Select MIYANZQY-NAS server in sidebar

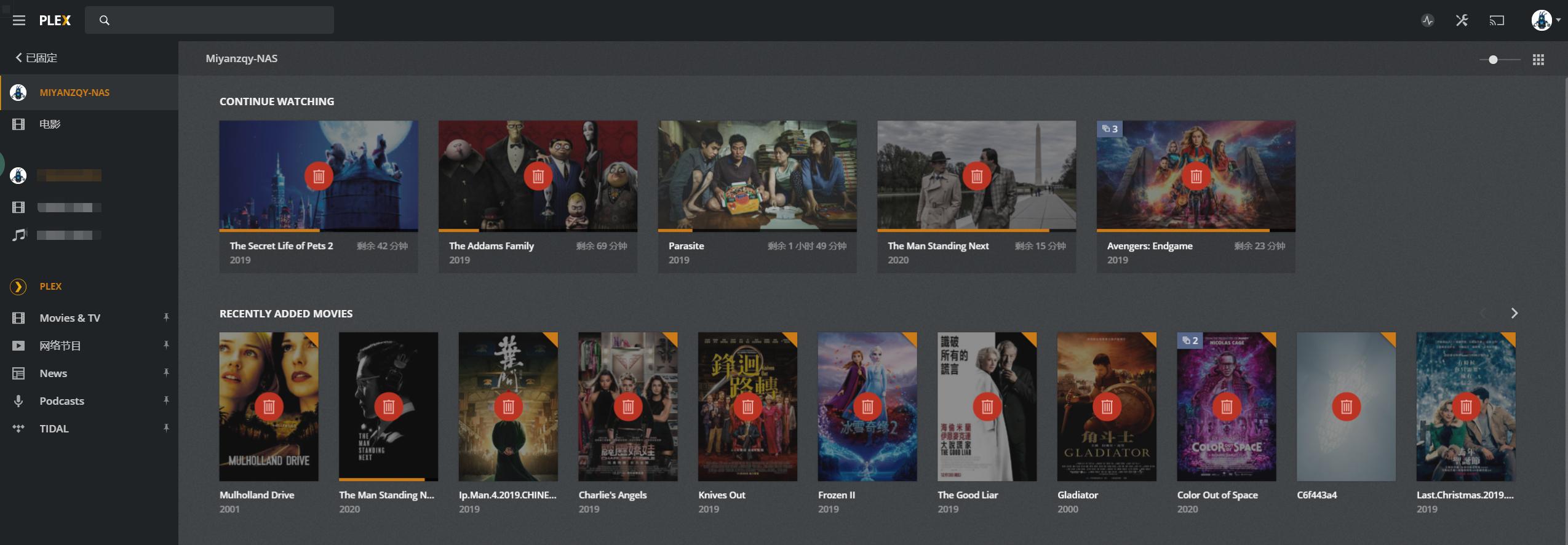(x=89, y=92)
